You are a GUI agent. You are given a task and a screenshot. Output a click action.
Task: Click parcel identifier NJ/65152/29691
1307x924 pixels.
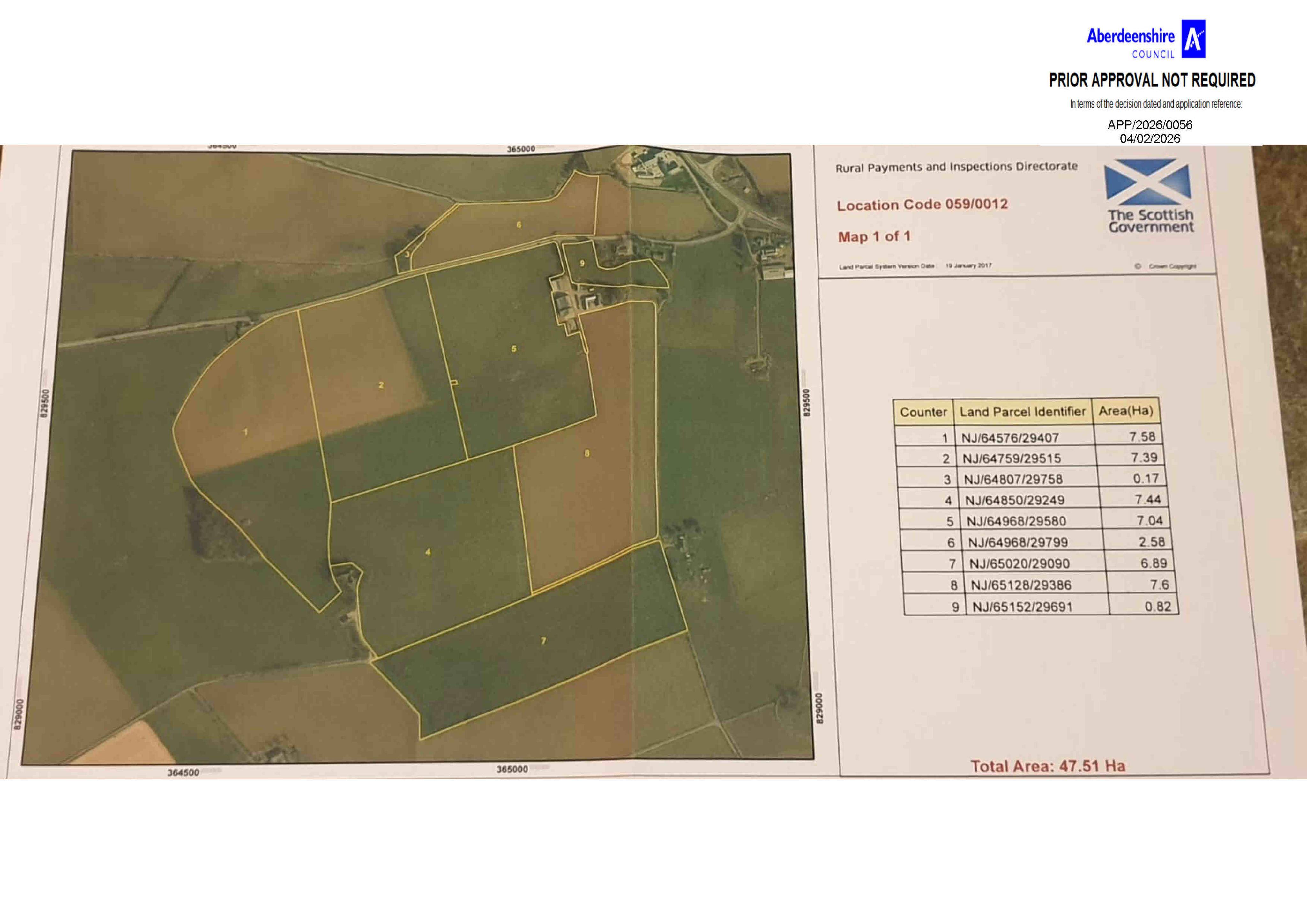tap(1022, 607)
